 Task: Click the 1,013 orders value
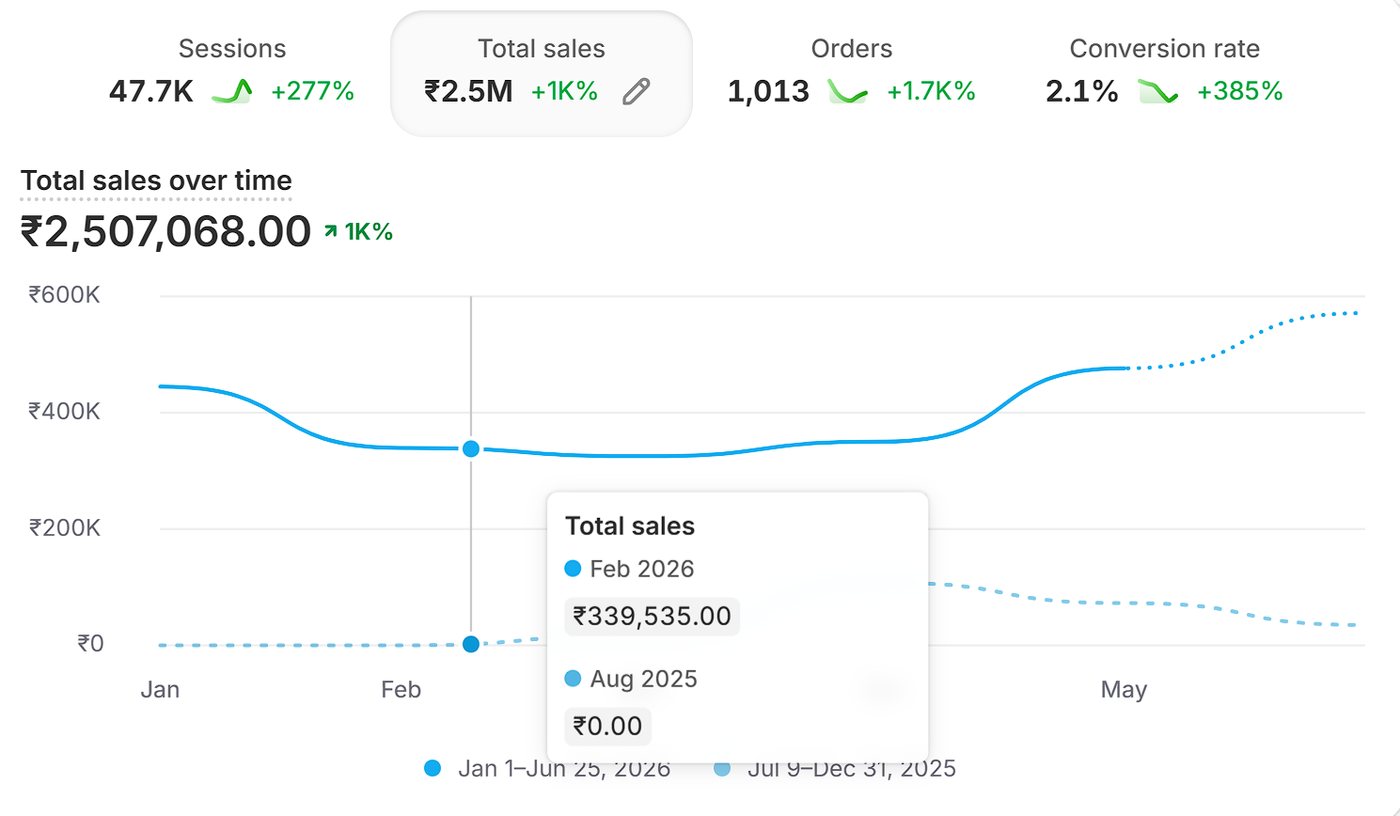coord(768,92)
